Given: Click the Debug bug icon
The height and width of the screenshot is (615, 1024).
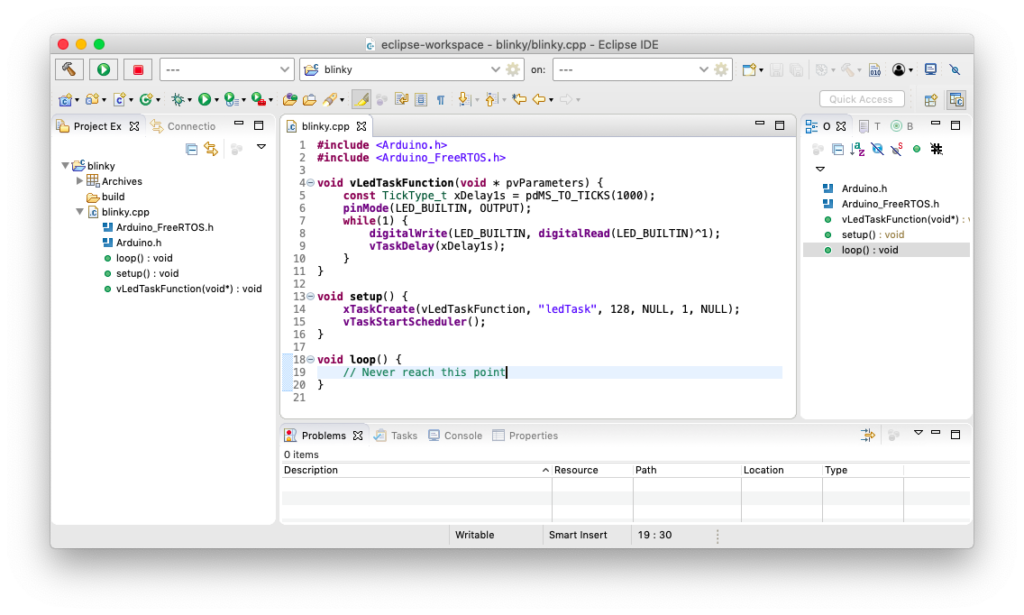Looking at the screenshot, I should pyautogui.click(x=177, y=99).
